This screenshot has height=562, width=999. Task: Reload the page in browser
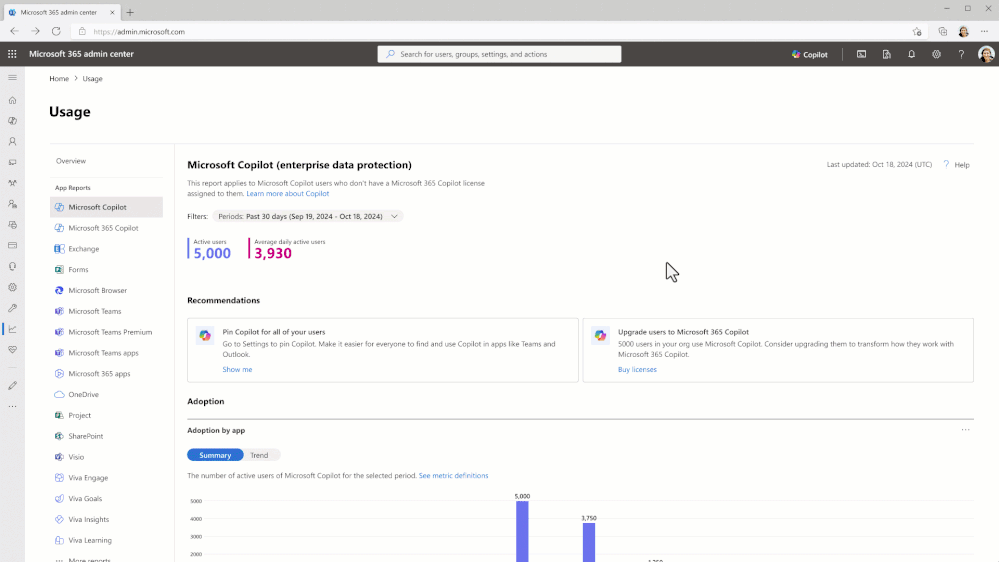(x=56, y=31)
